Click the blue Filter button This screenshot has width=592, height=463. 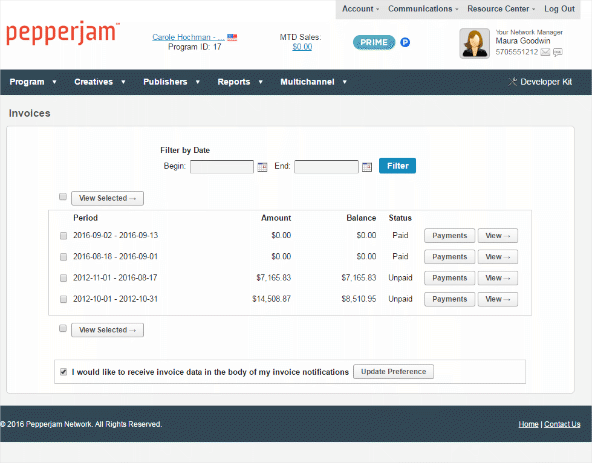(x=397, y=166)
